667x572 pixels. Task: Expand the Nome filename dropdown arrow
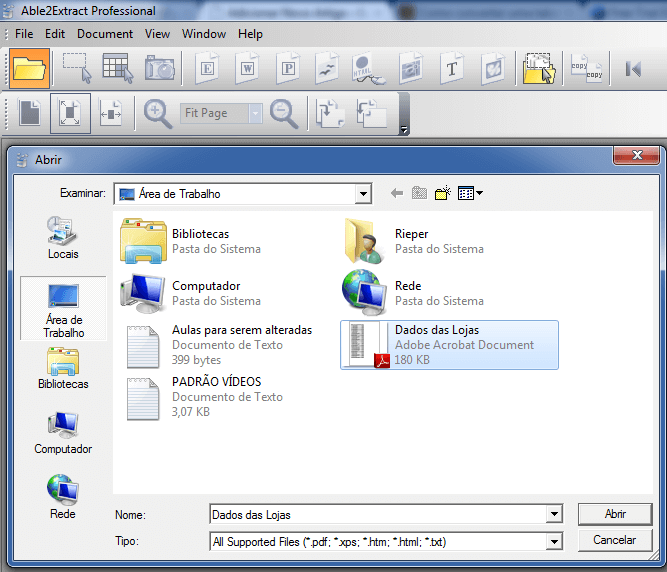553,515
